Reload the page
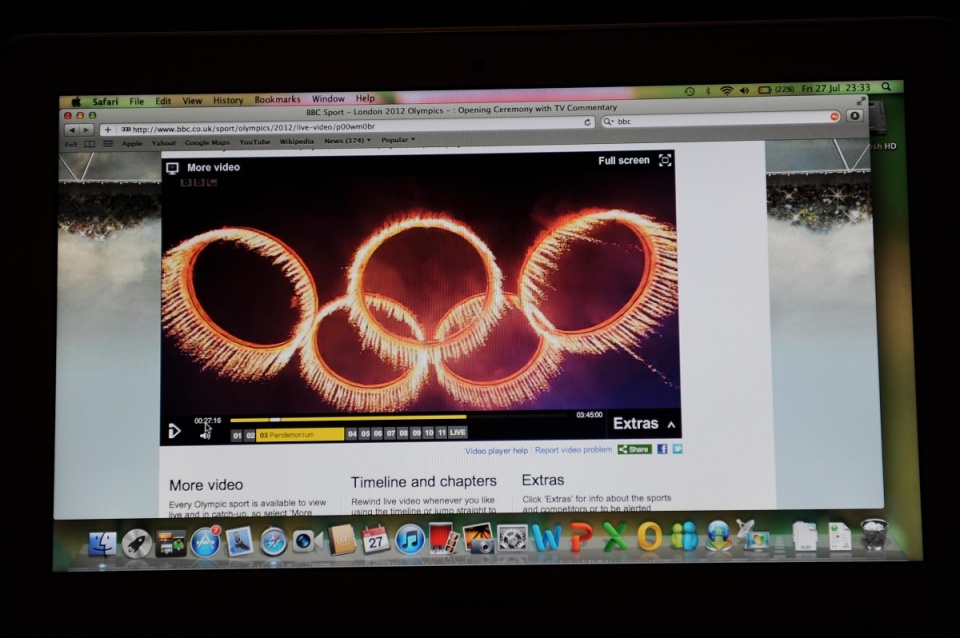960x638 pixels. [x=587, y=122]
